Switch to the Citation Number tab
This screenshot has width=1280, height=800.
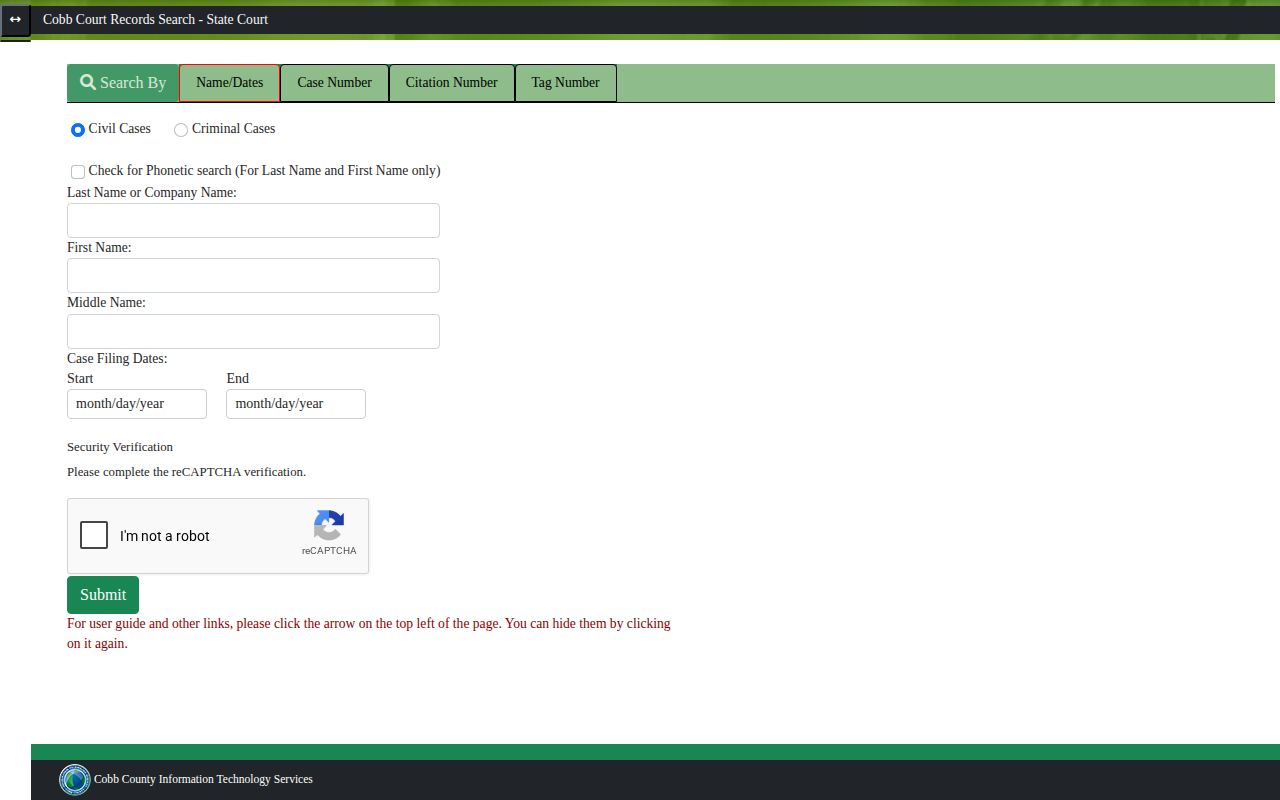(x=451, y=83)
